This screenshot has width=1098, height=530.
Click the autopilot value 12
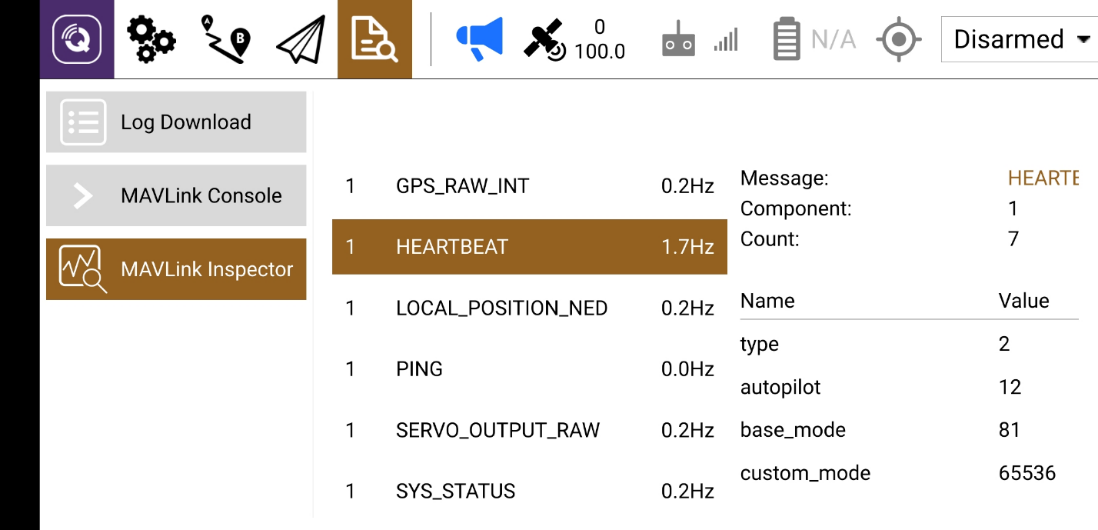click(1010, 386)
